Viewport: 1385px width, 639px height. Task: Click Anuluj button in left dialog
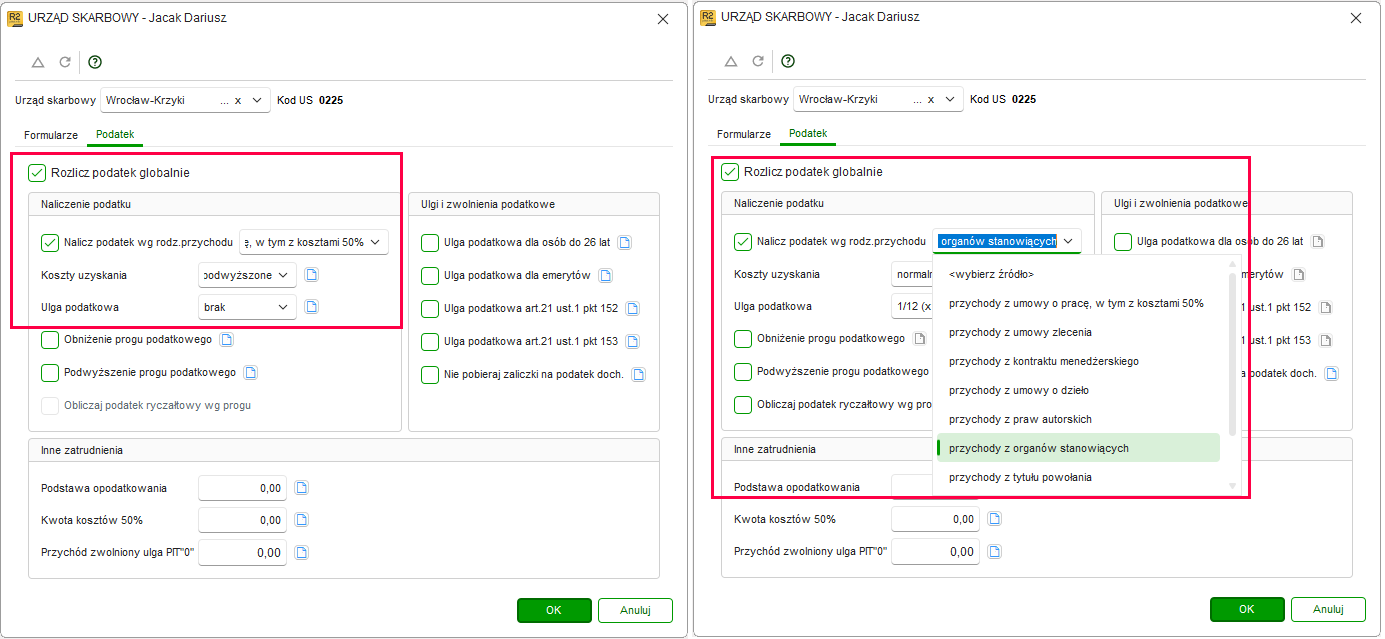pyautogui.click(x=635, y=610)
